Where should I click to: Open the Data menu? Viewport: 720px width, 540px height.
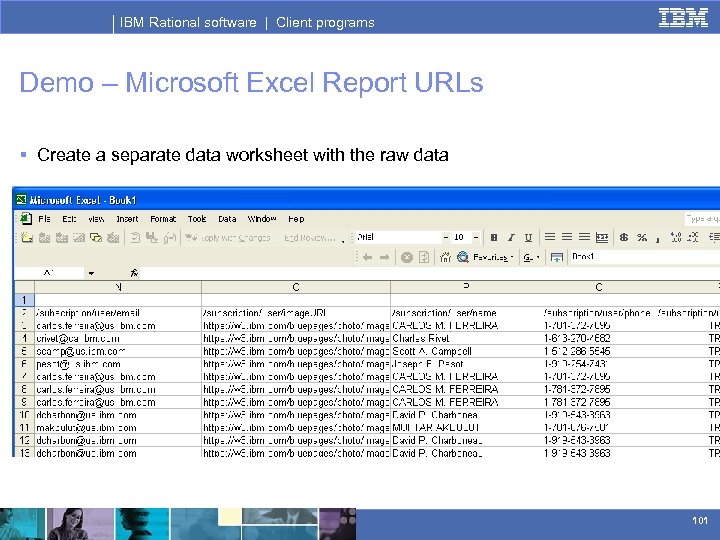pyautogui.click(x=227, y=219)
